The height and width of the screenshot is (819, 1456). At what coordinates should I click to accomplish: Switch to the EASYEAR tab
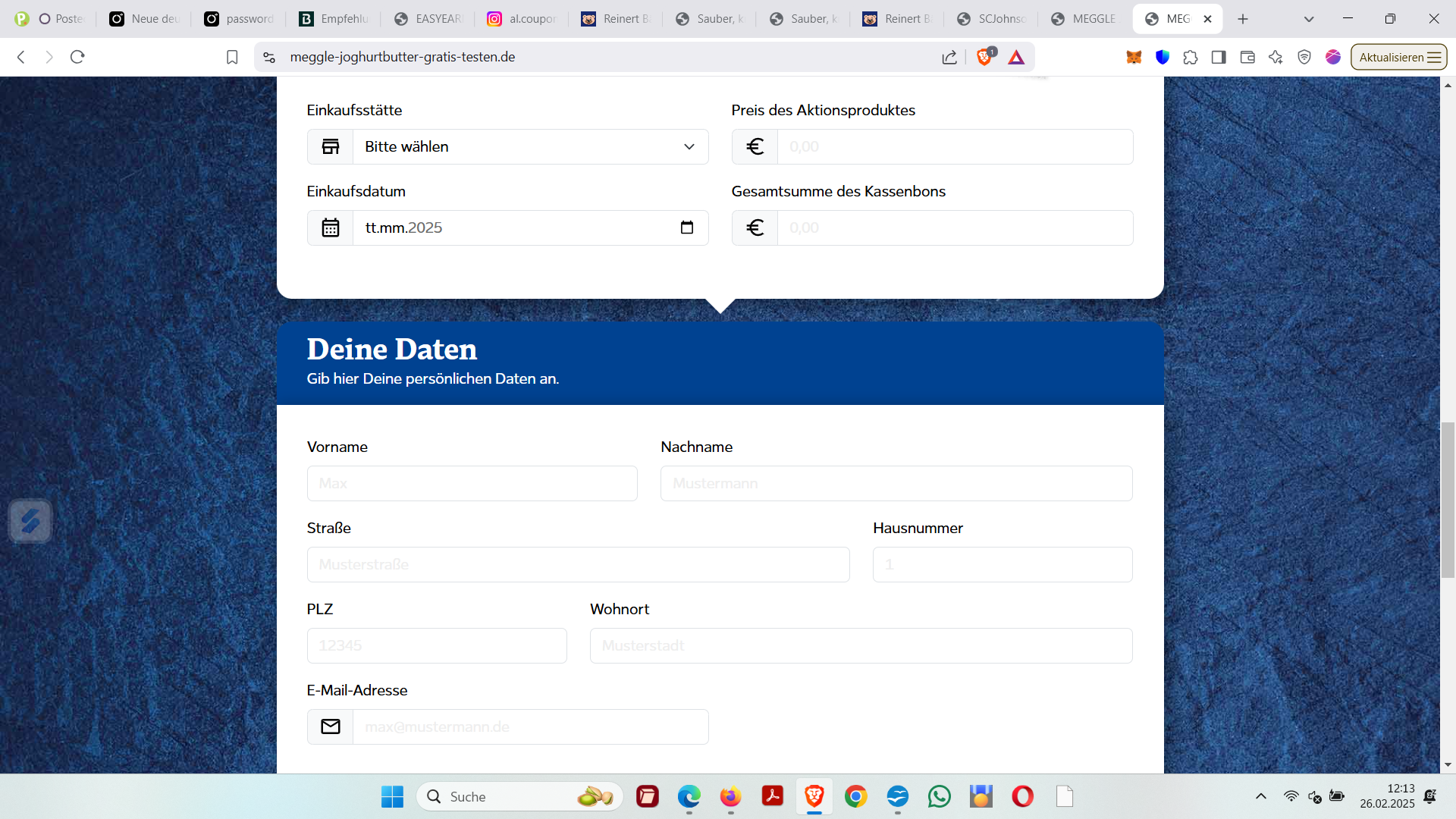428,19
